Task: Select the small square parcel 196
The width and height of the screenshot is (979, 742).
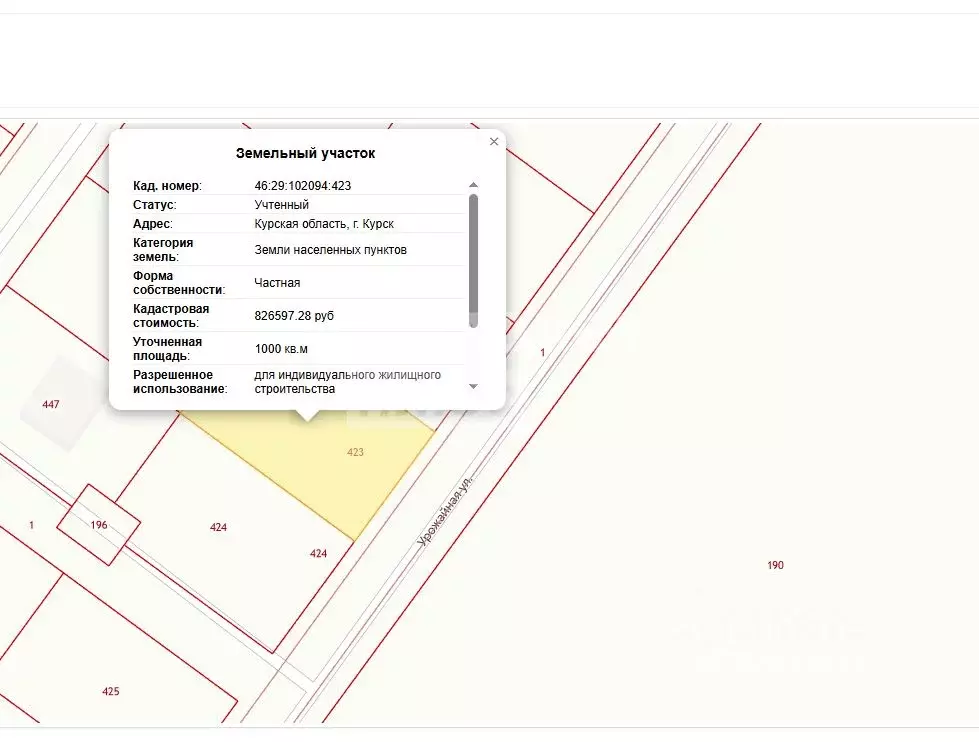Action: (x=99, y=525)
